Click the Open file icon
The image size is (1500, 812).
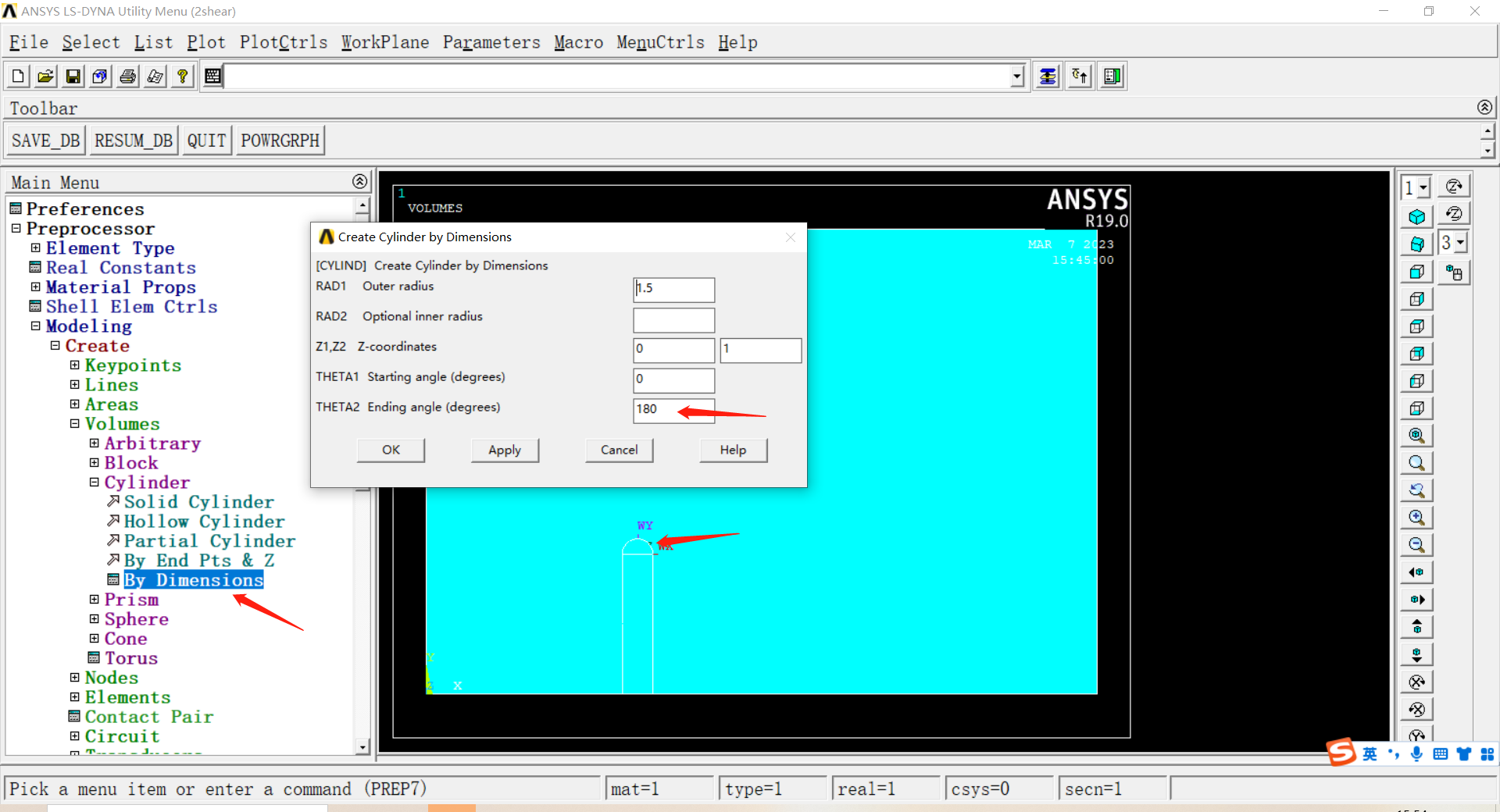click(45, 76)
